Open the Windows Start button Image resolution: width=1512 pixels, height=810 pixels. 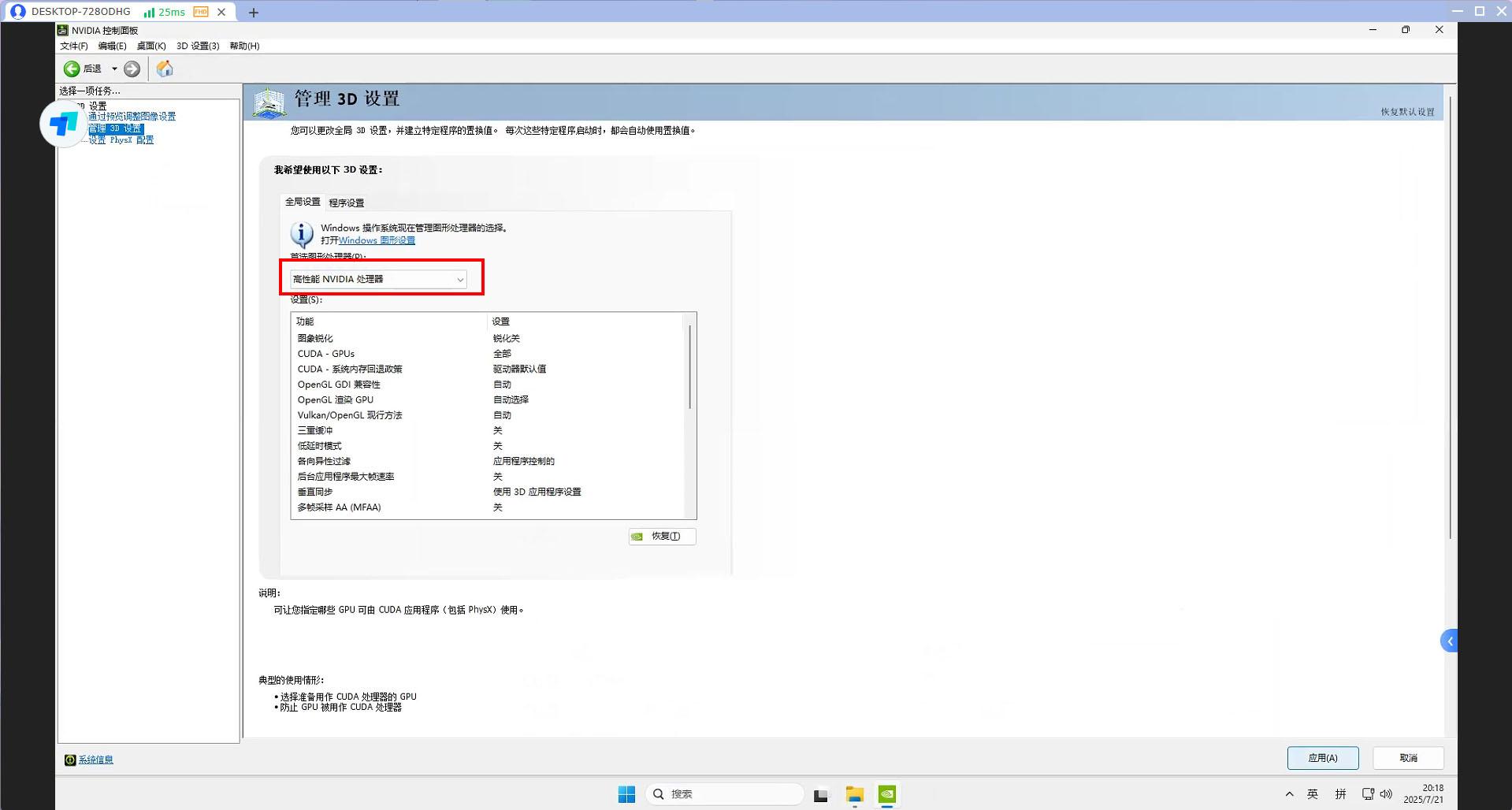[x=626, y=794]
